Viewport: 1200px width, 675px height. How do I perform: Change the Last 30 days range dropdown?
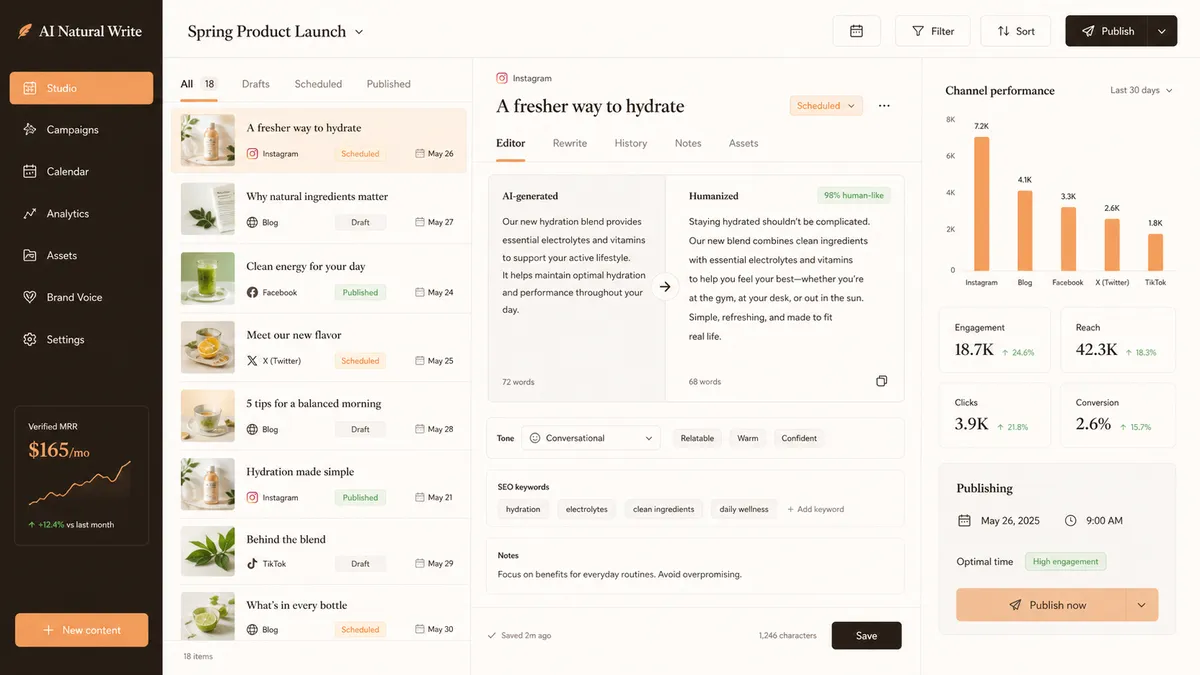pos(1141,90)
